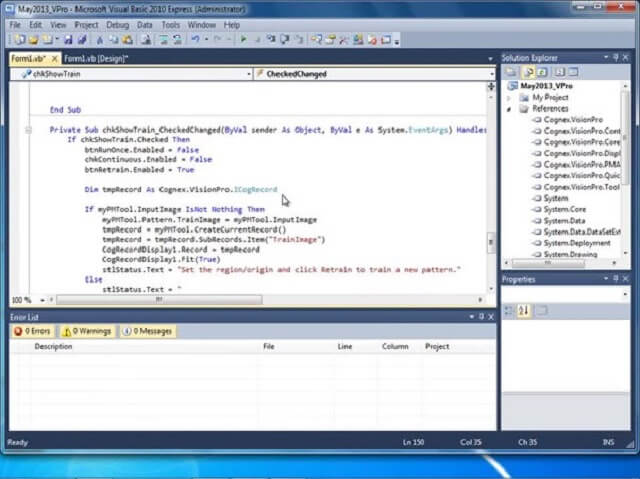
Task: Close the Form1.vb tab
Action: pyautogui.click(x=55, y=59)
